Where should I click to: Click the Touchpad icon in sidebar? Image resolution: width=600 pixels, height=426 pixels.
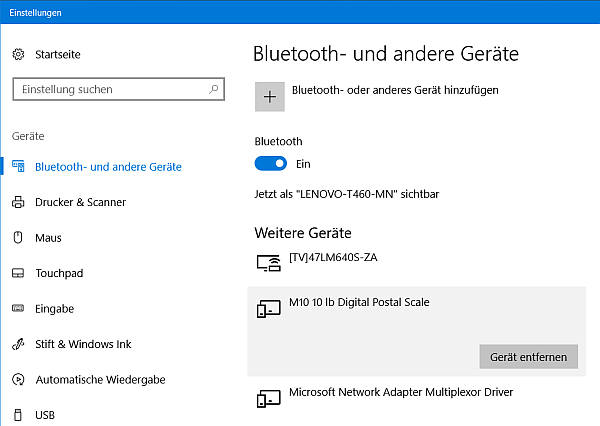click(18, 273)
